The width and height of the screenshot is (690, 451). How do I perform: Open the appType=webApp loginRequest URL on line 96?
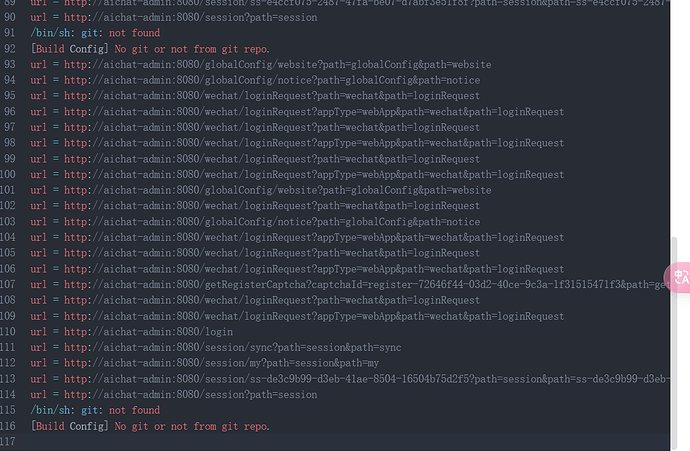point(314,112)
